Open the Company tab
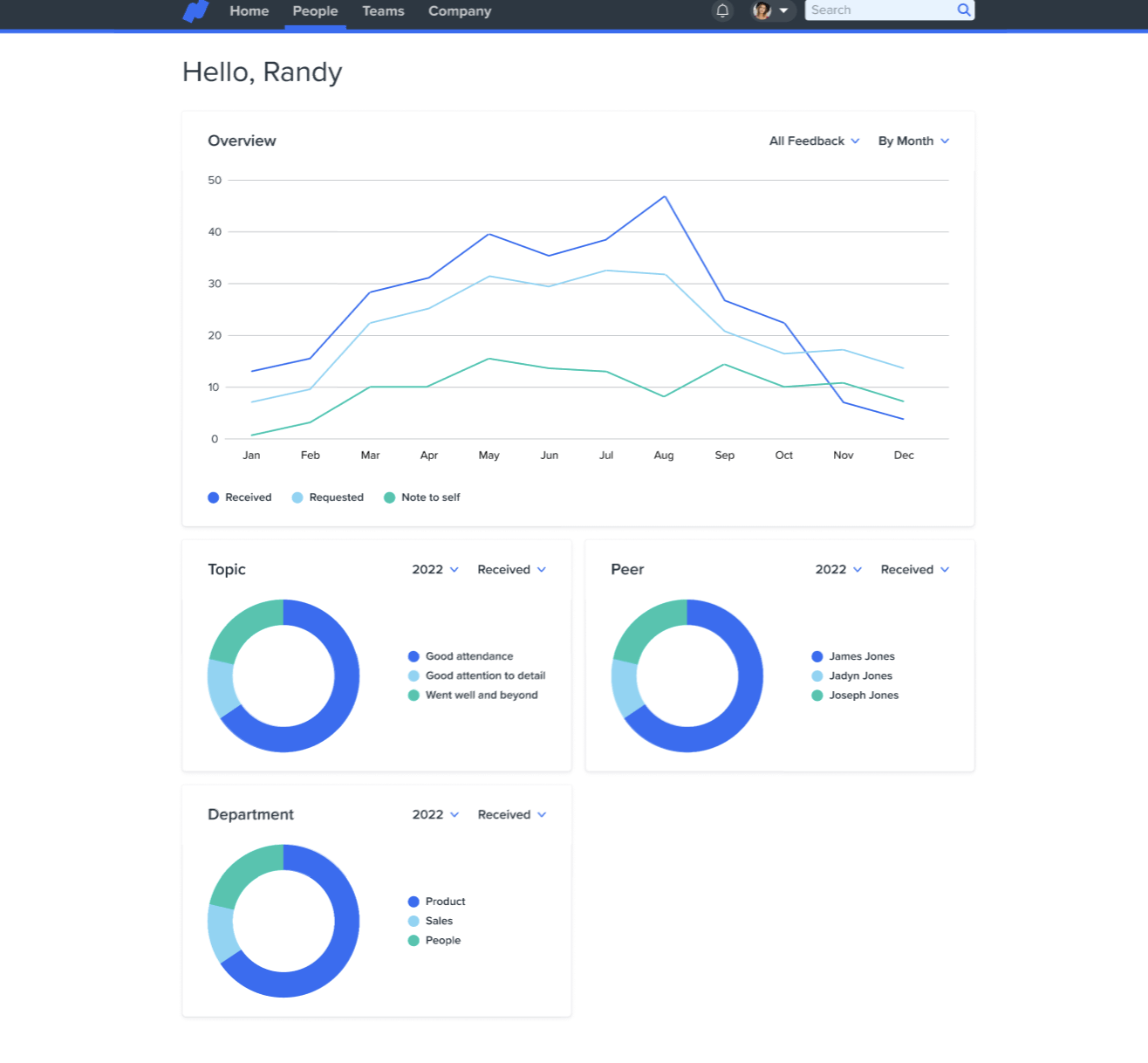Viewport: 1148px width, 1063px height. click(460, 11)
